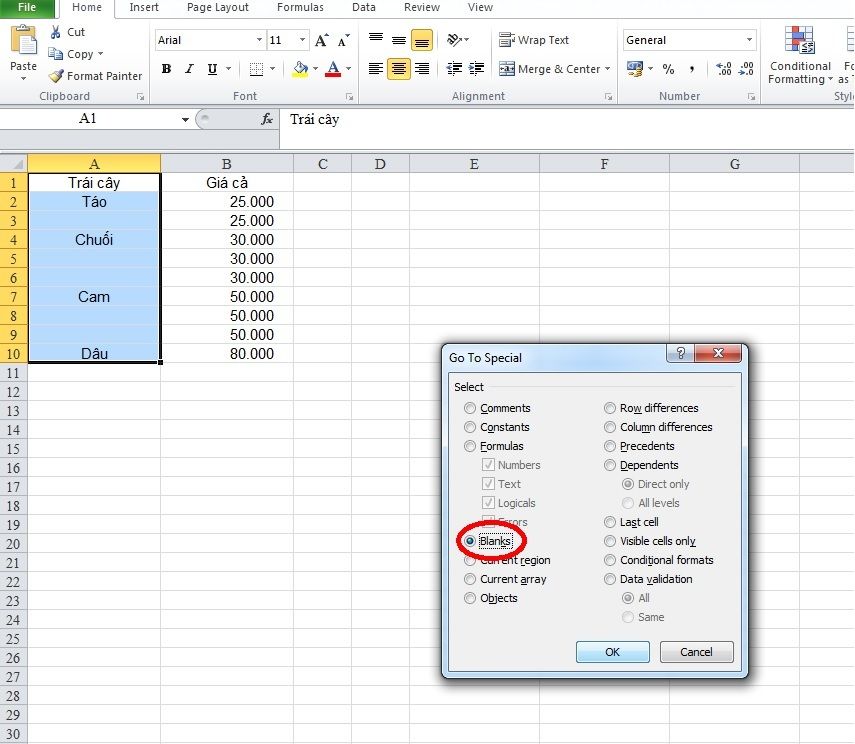Switch to the Formulas ribbon tab
The width and height of the screenshot is (855, 744).
click(300, 7)
